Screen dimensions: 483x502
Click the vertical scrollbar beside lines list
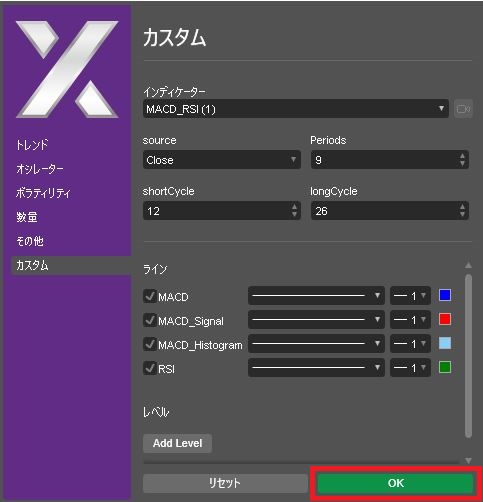coord(468,356)
